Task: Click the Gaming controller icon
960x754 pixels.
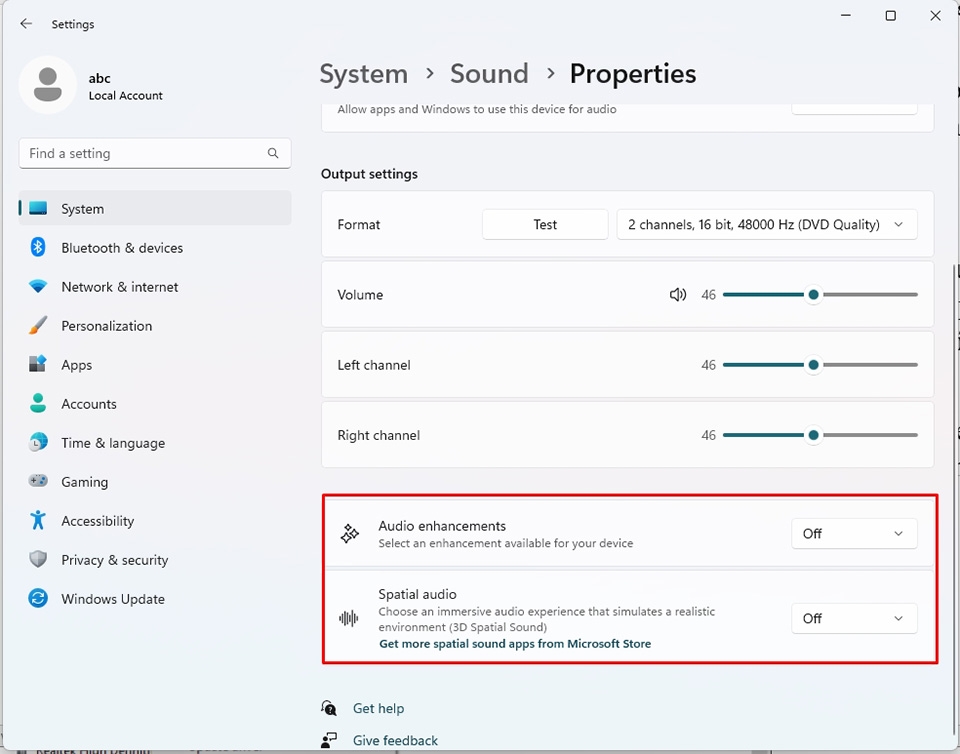Action: (38, 481)
